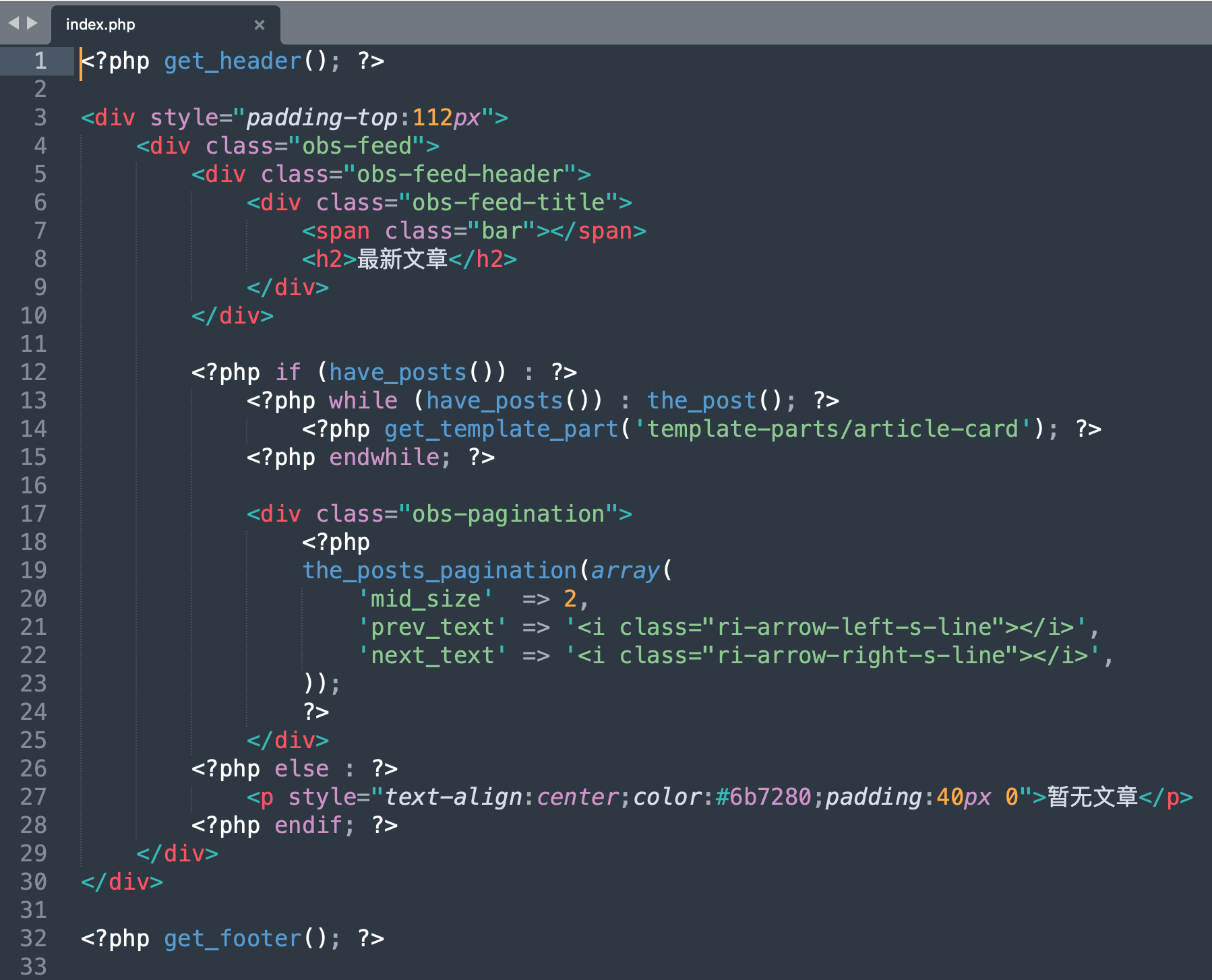Click line number 17 in the gutter

coord(34,514)
